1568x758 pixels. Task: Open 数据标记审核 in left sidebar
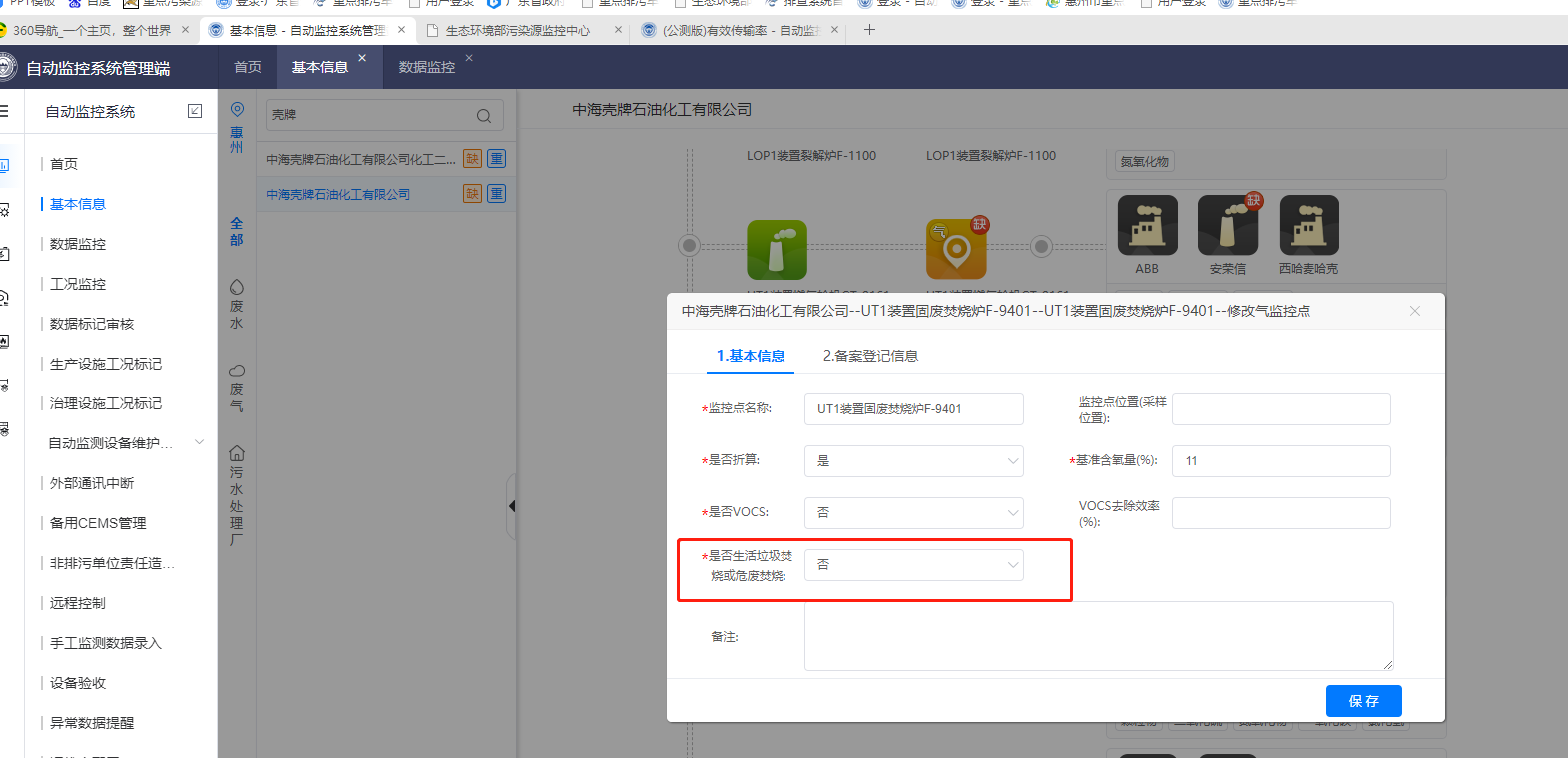92,324
